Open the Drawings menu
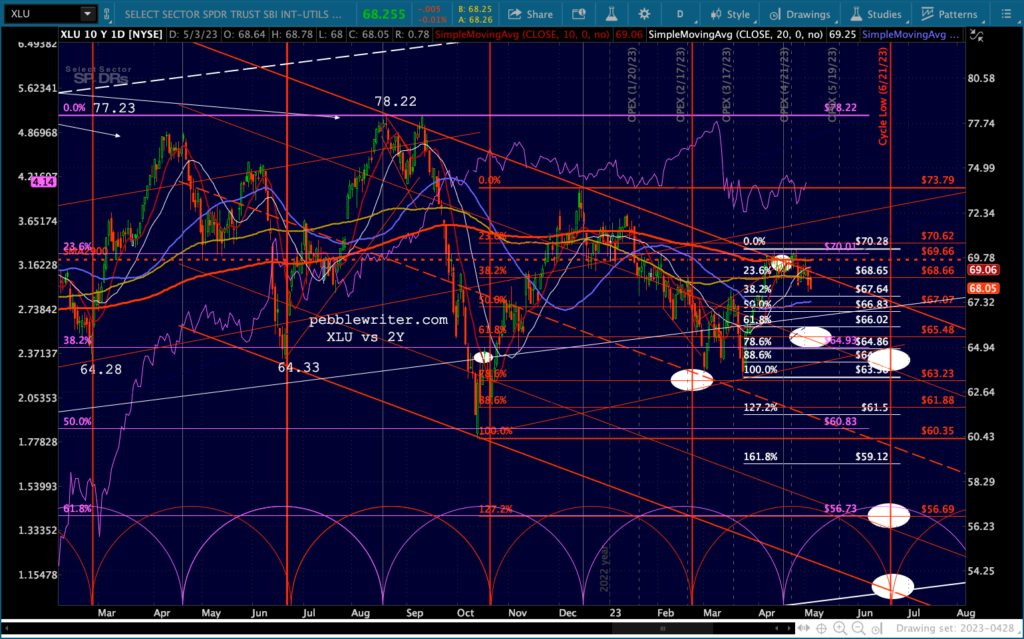The height and width of the screenshot is (639, 1024). pyautogui.click(x=801, y=14)
